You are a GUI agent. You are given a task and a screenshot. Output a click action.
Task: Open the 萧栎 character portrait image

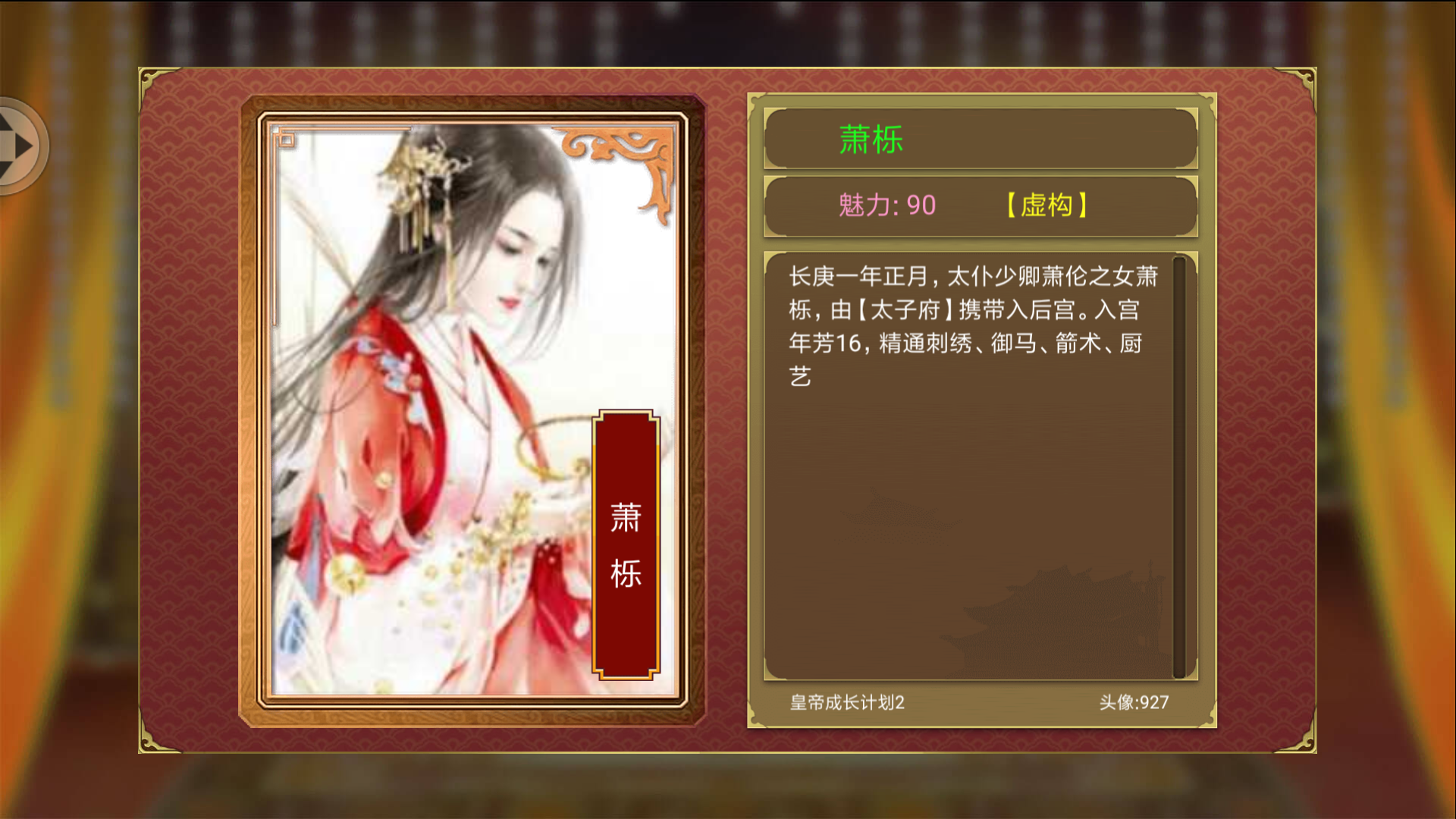tap(472, 410)
